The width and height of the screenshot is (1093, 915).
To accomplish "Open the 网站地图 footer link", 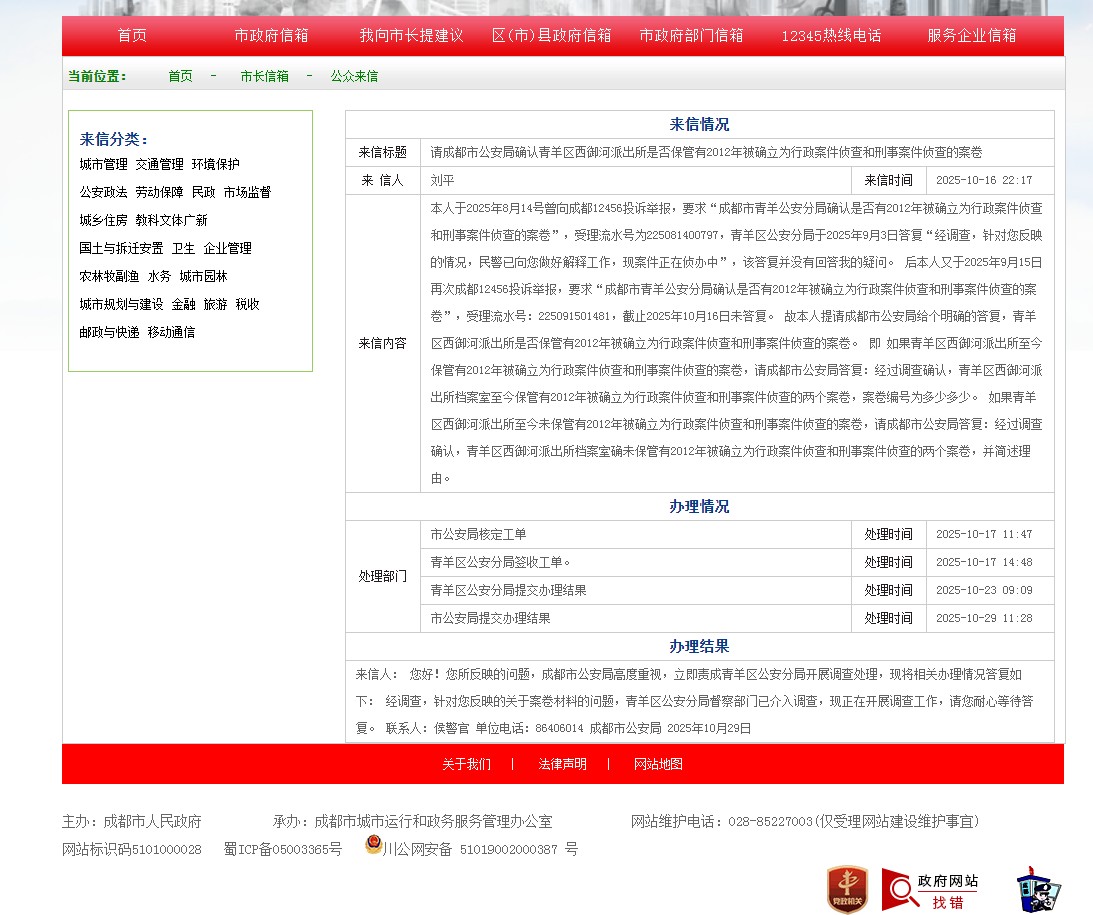I will click(658, 764).
